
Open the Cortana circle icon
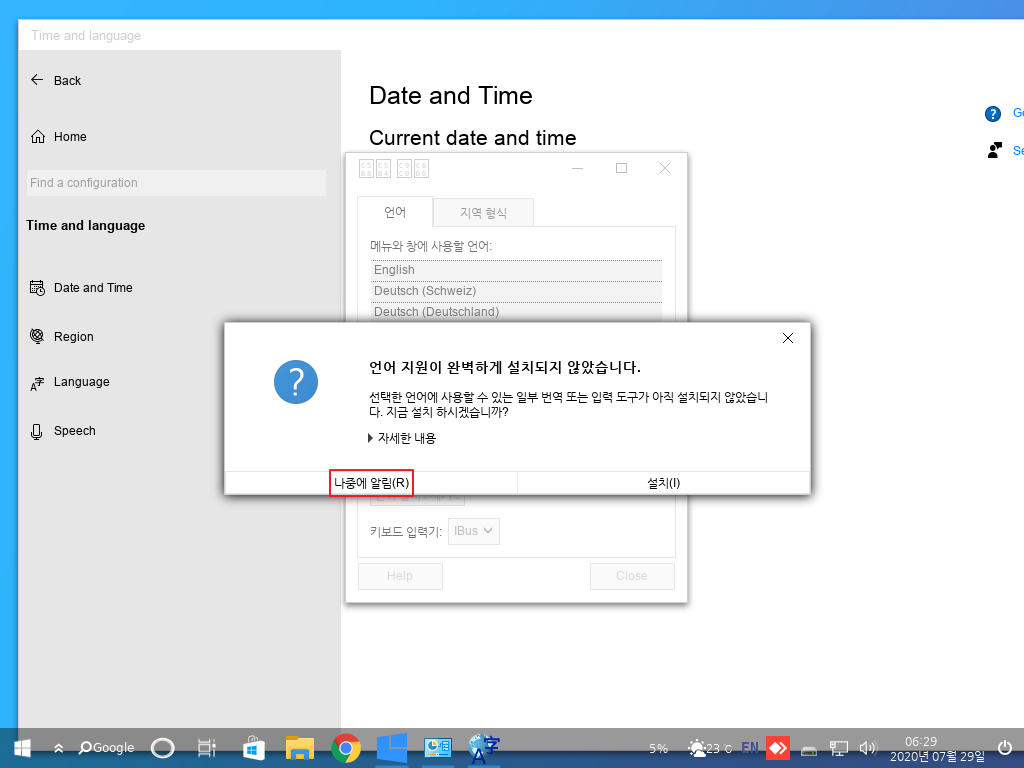tap(163, 748)
